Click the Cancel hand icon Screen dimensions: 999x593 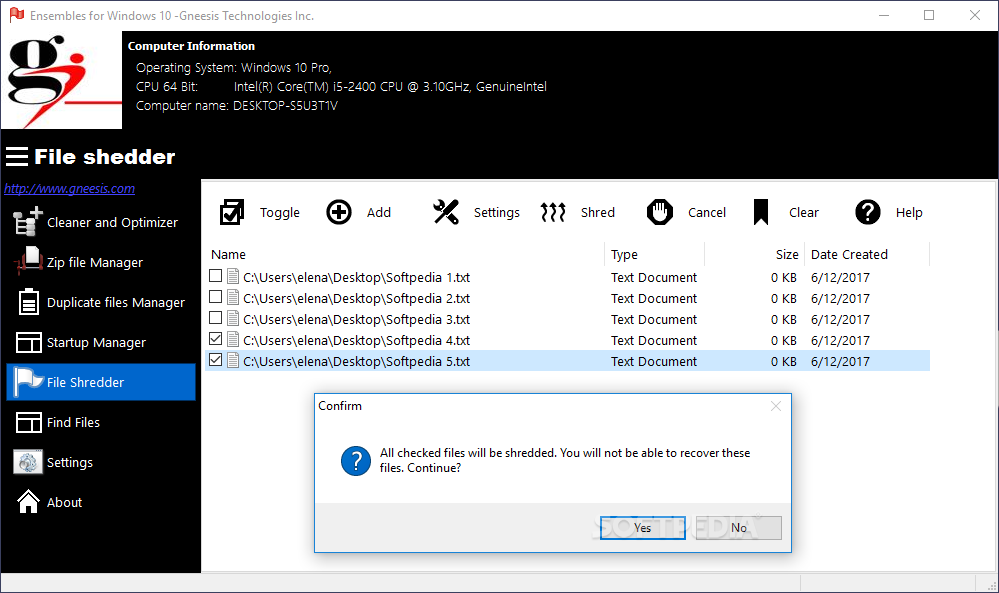[x=660, y=212]
